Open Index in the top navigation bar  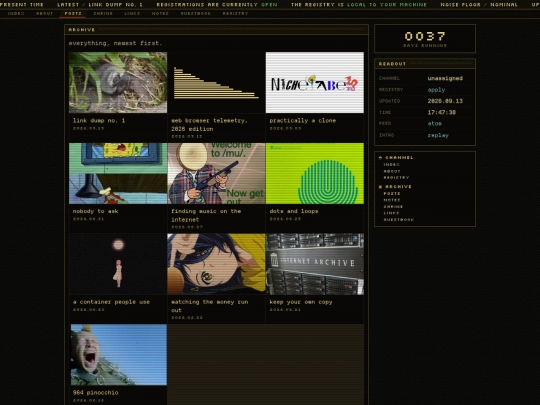coord(16,13)
